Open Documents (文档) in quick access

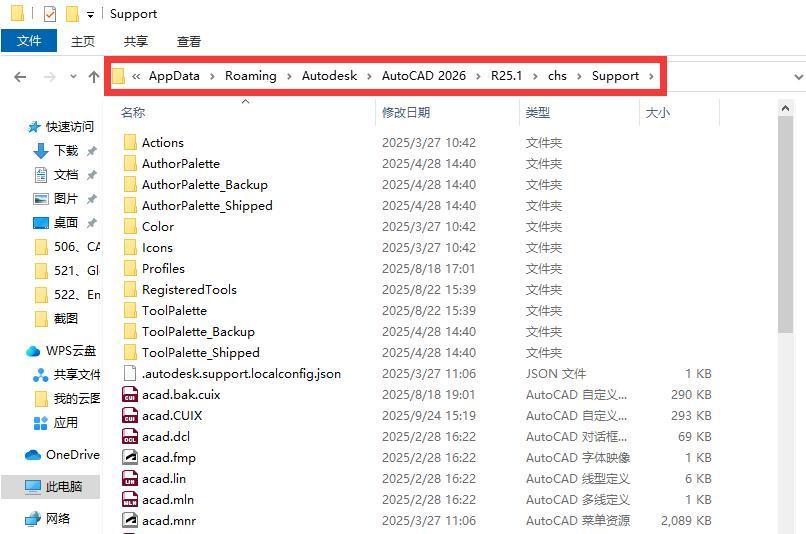(x=65, y=175)
